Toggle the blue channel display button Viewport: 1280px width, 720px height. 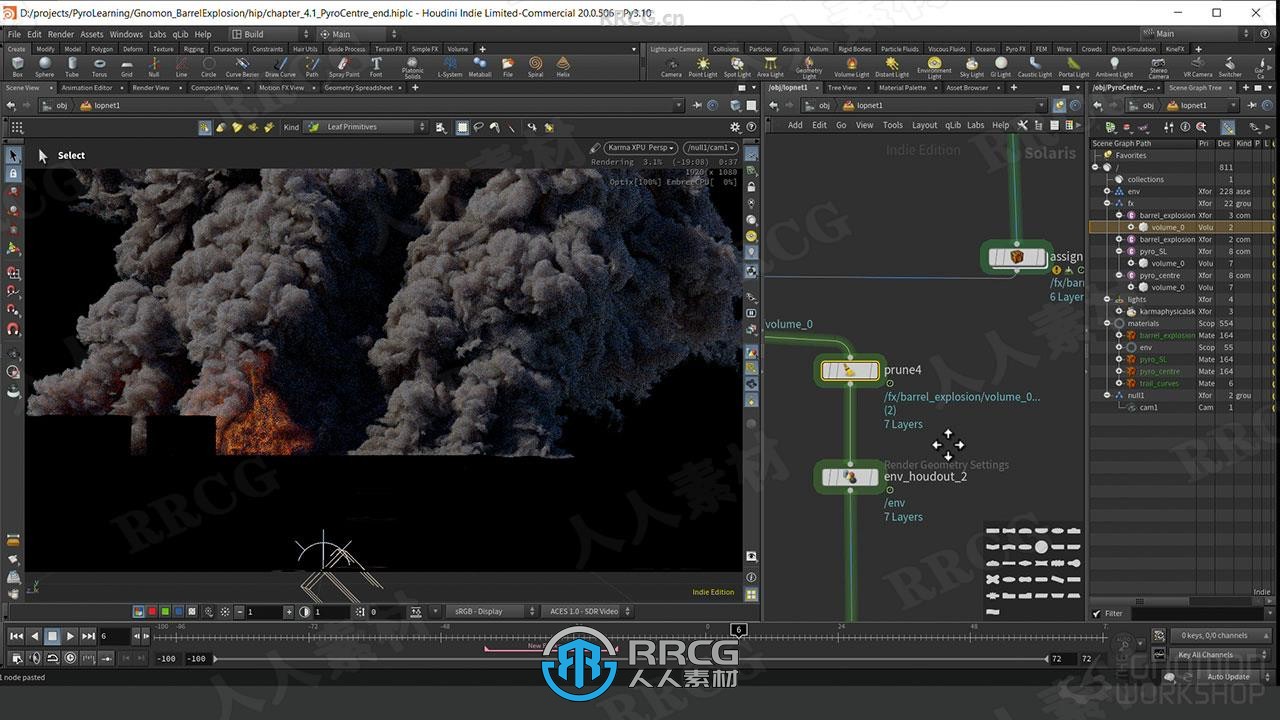(178, 611)
